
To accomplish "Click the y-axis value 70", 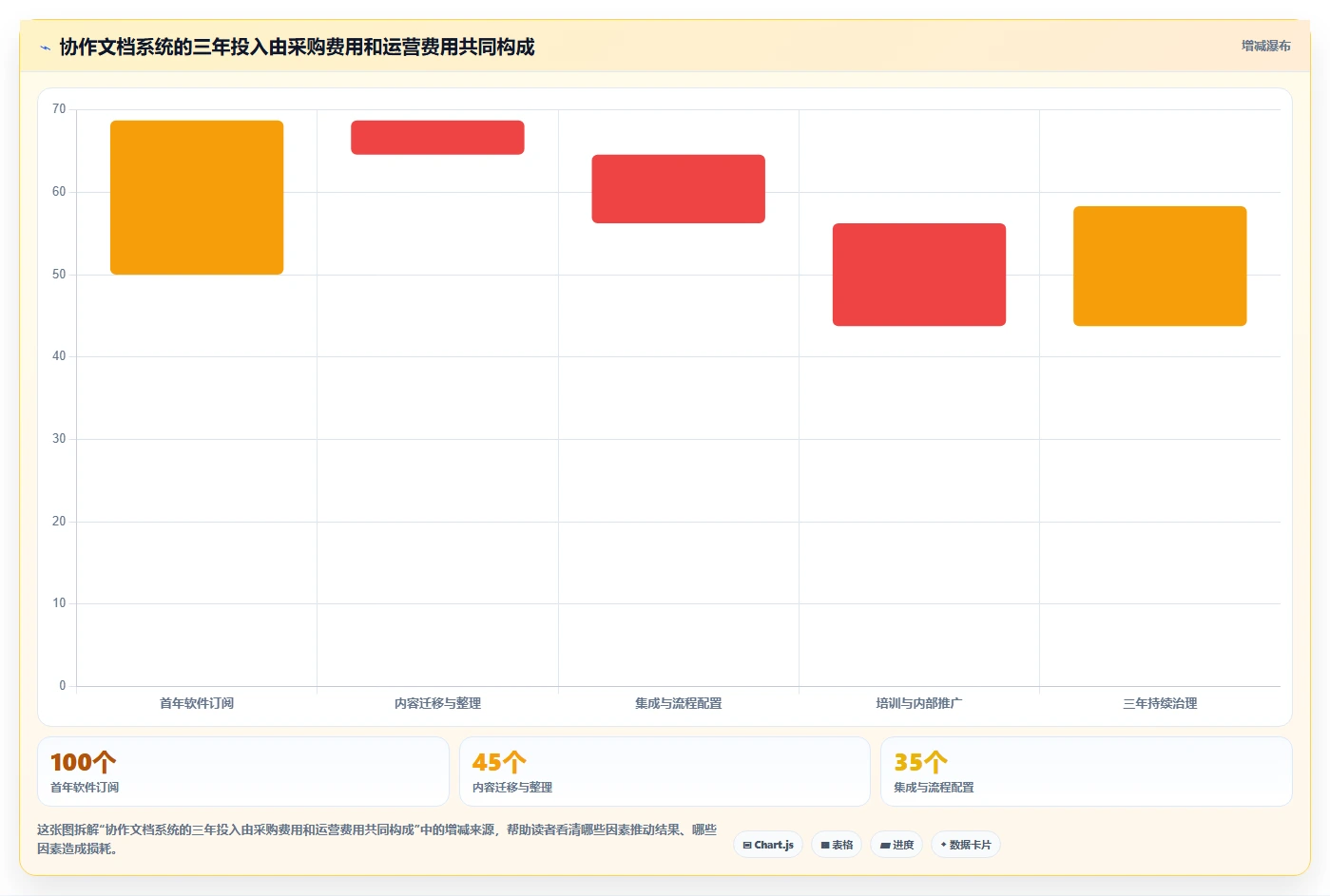I will (59, 109).
